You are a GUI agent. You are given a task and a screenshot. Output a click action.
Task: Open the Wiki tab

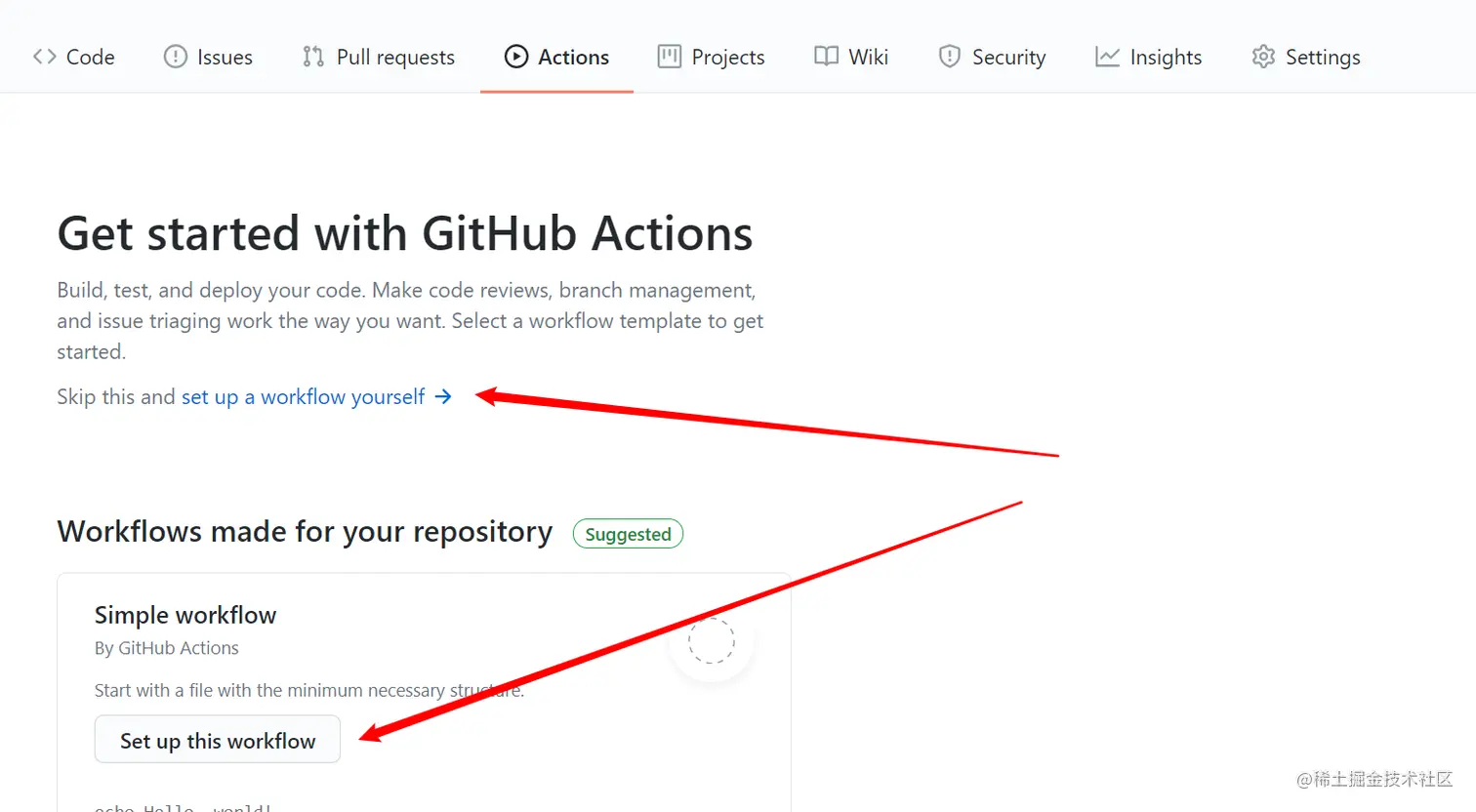[851, 57]
